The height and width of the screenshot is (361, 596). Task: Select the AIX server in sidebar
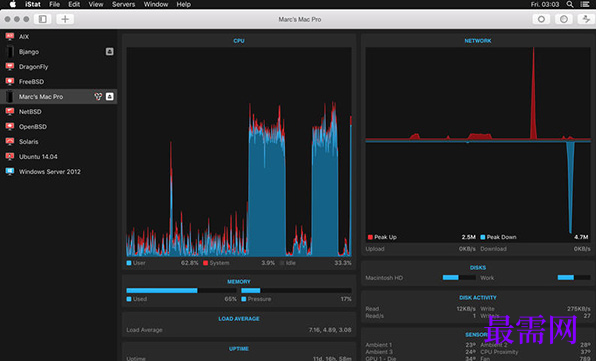pos(59,36)
